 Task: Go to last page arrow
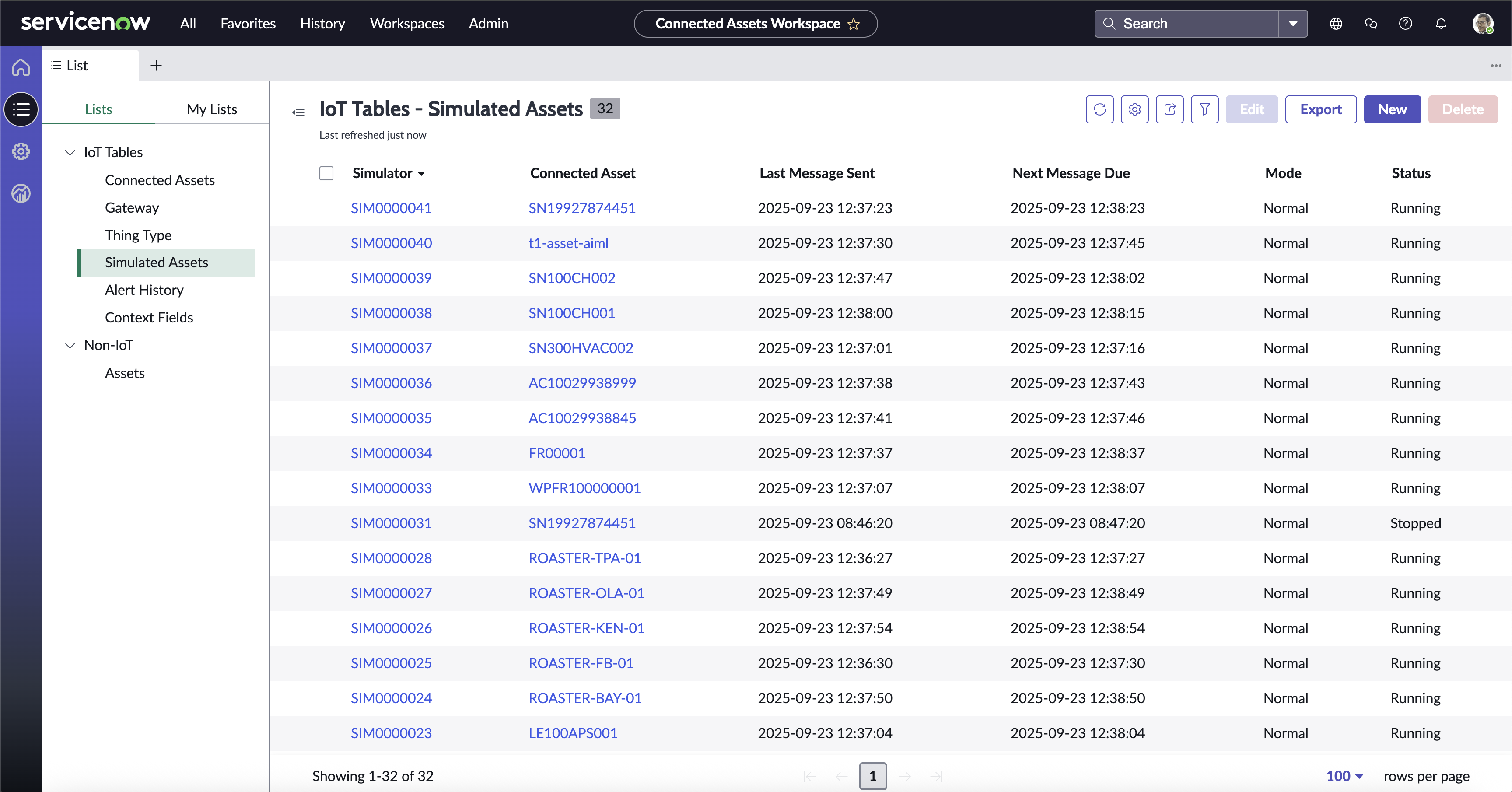(937, 777)
